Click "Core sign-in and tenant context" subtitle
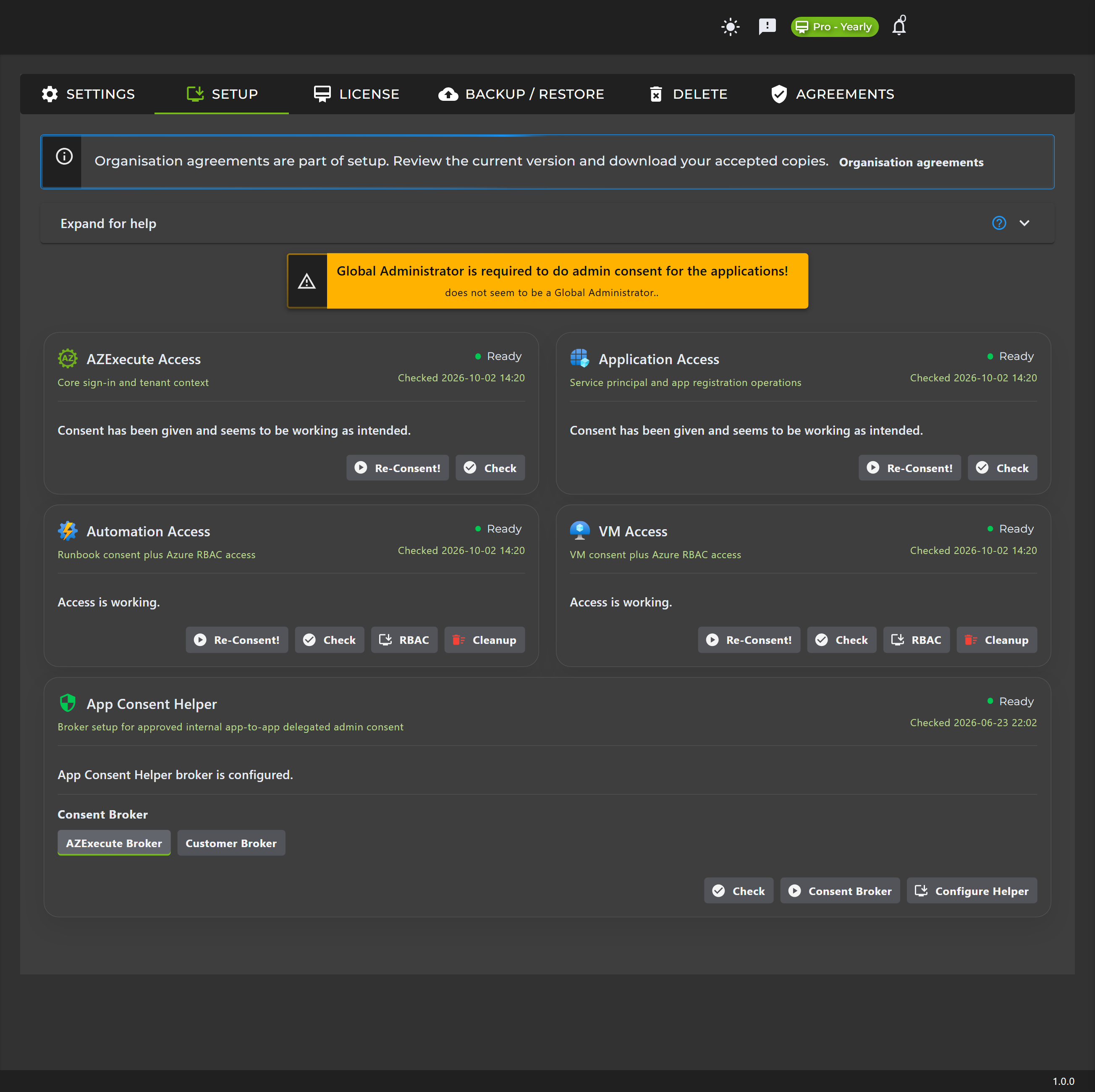Screen dimensions: 1095x1092 click(133, 383)
